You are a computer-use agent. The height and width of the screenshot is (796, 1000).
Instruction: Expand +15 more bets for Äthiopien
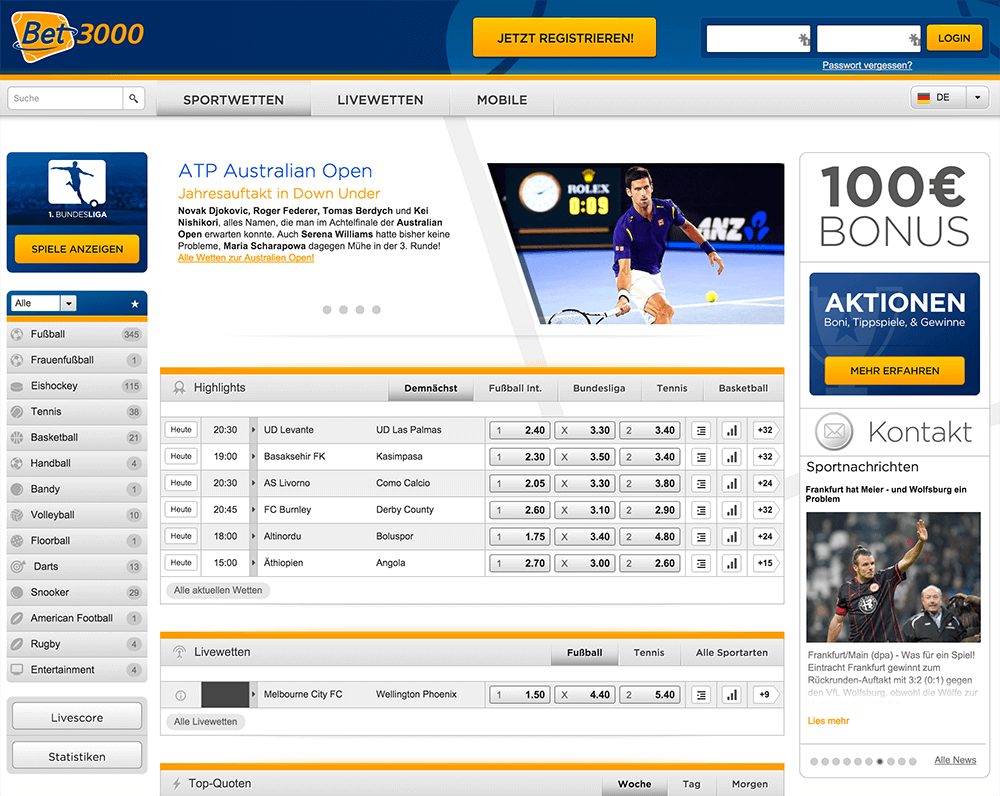click(x=765, y=563)
